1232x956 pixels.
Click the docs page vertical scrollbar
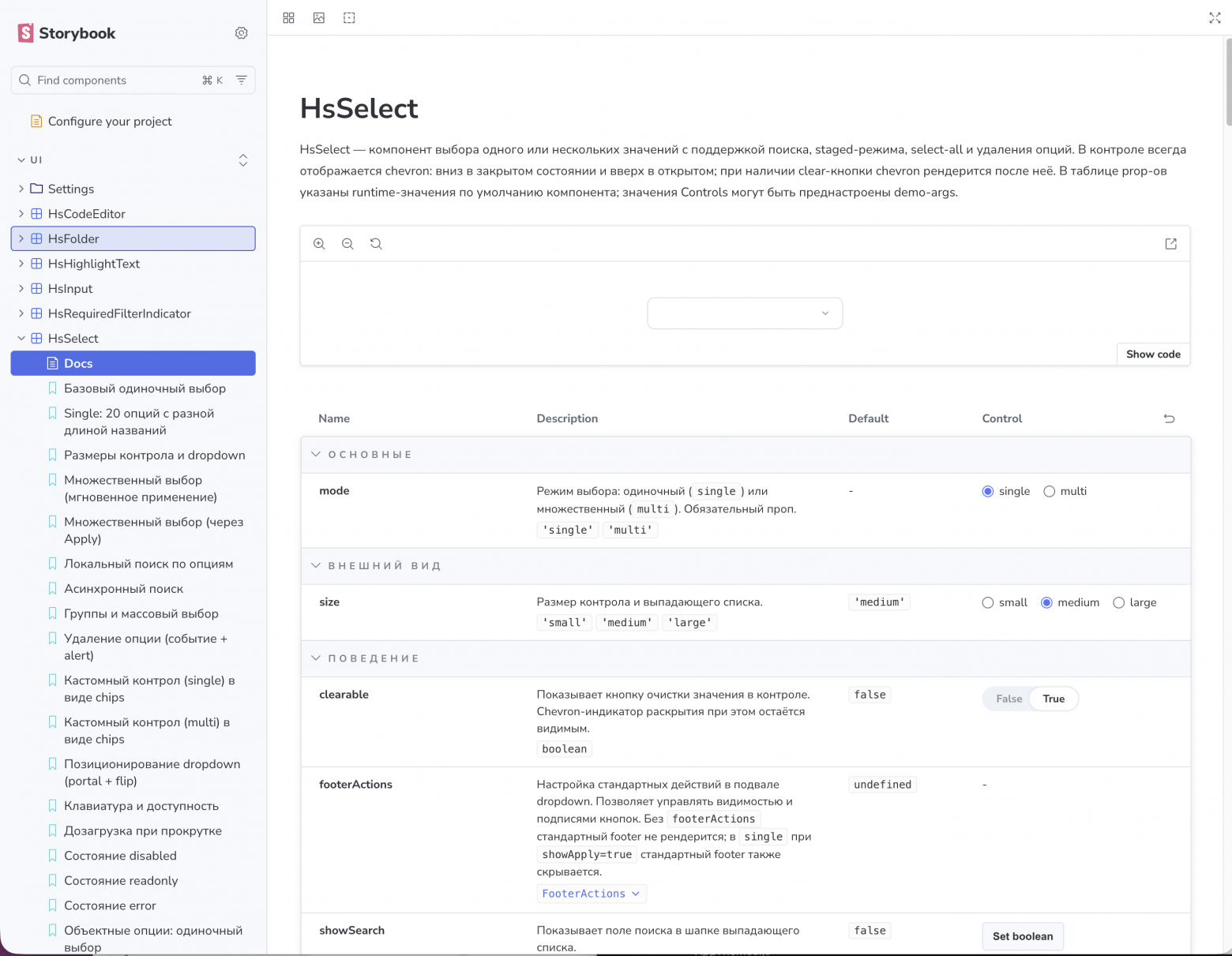pyautogui.click(x=1228, y=82)
